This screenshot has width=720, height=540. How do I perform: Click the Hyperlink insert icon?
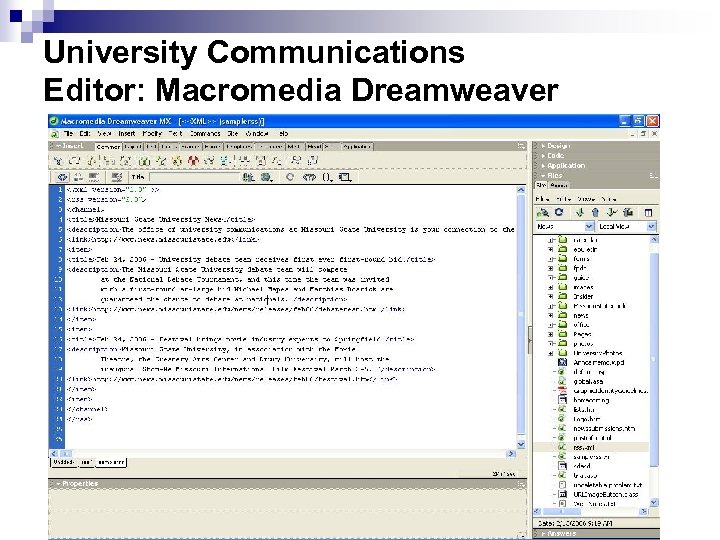(58, 161)
